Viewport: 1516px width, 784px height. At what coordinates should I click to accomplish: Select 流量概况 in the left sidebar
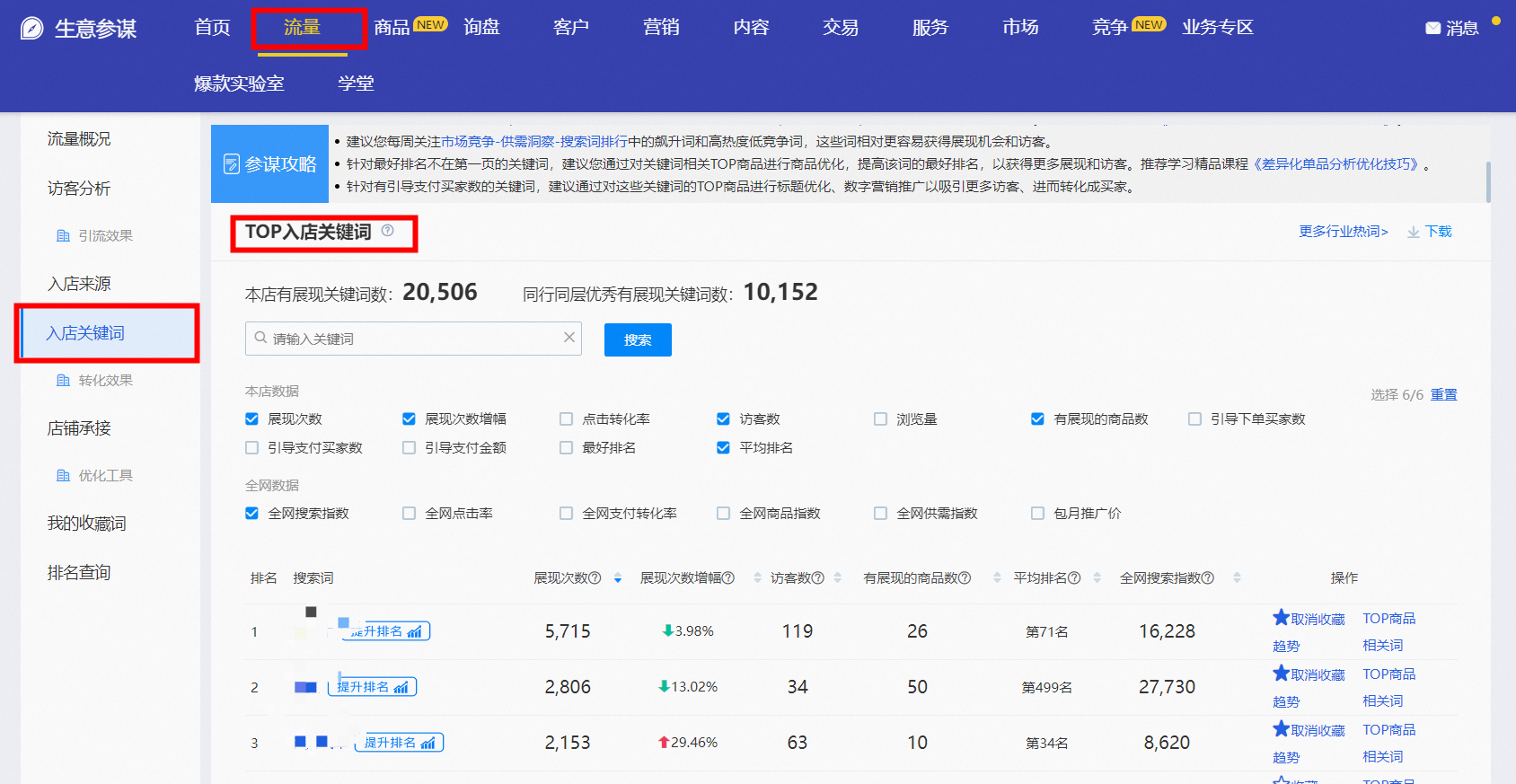pyautogui.click(x=79, y=139)
